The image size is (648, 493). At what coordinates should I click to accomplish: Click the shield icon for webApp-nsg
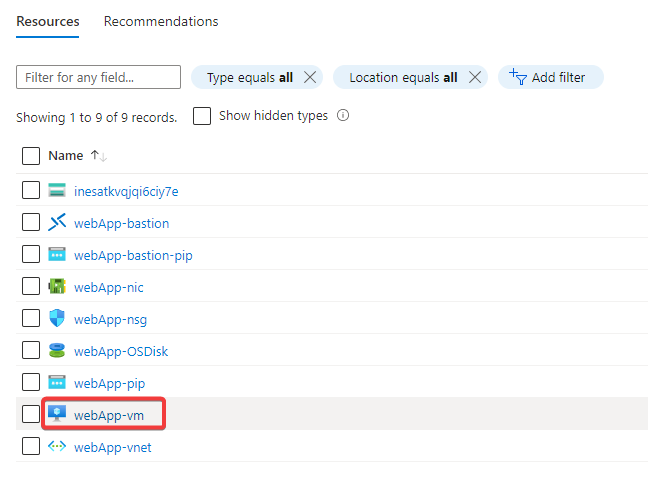tap(57, 319)
